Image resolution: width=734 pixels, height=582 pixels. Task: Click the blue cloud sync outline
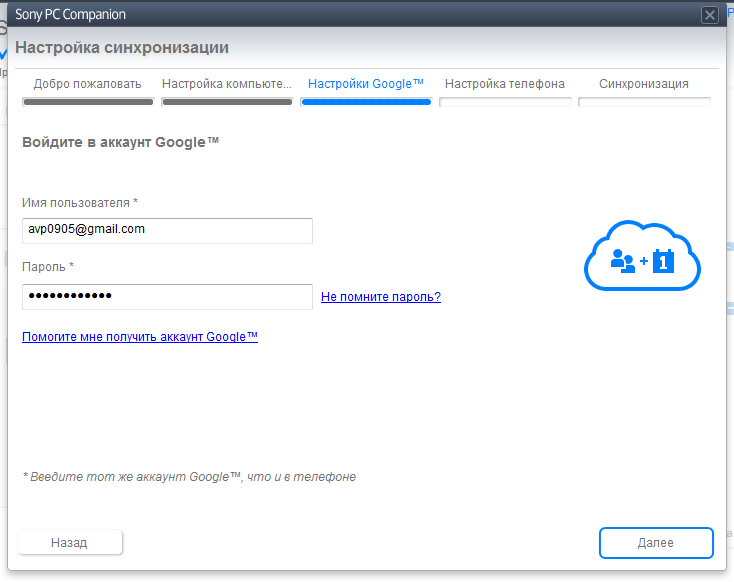coord(642,228)
